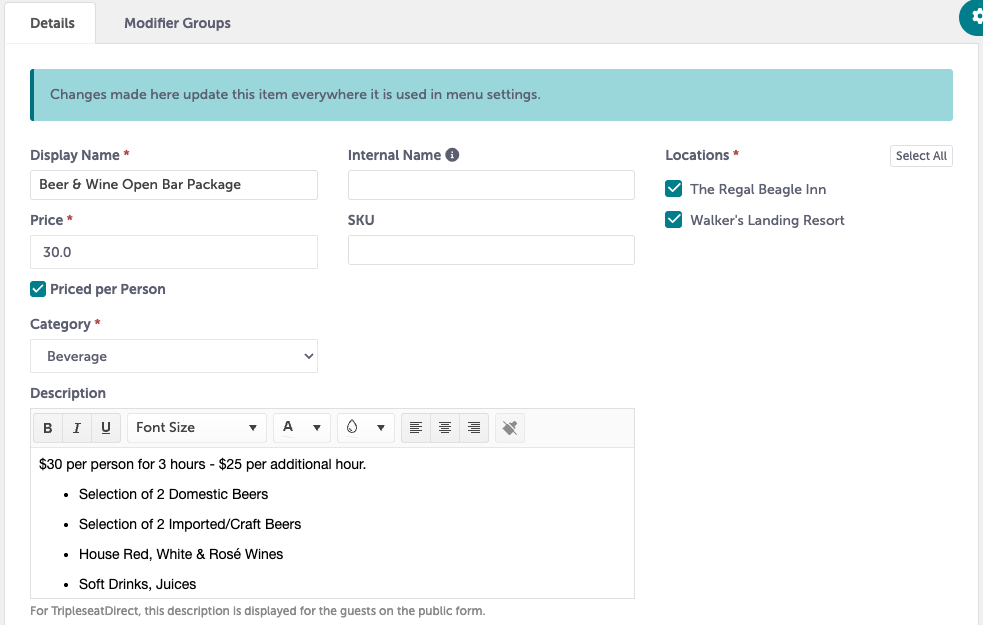The height and width of the screenshot is (625, 983).
Task: Switch to the Modifier Groups tab
Action: pos(177,23)
